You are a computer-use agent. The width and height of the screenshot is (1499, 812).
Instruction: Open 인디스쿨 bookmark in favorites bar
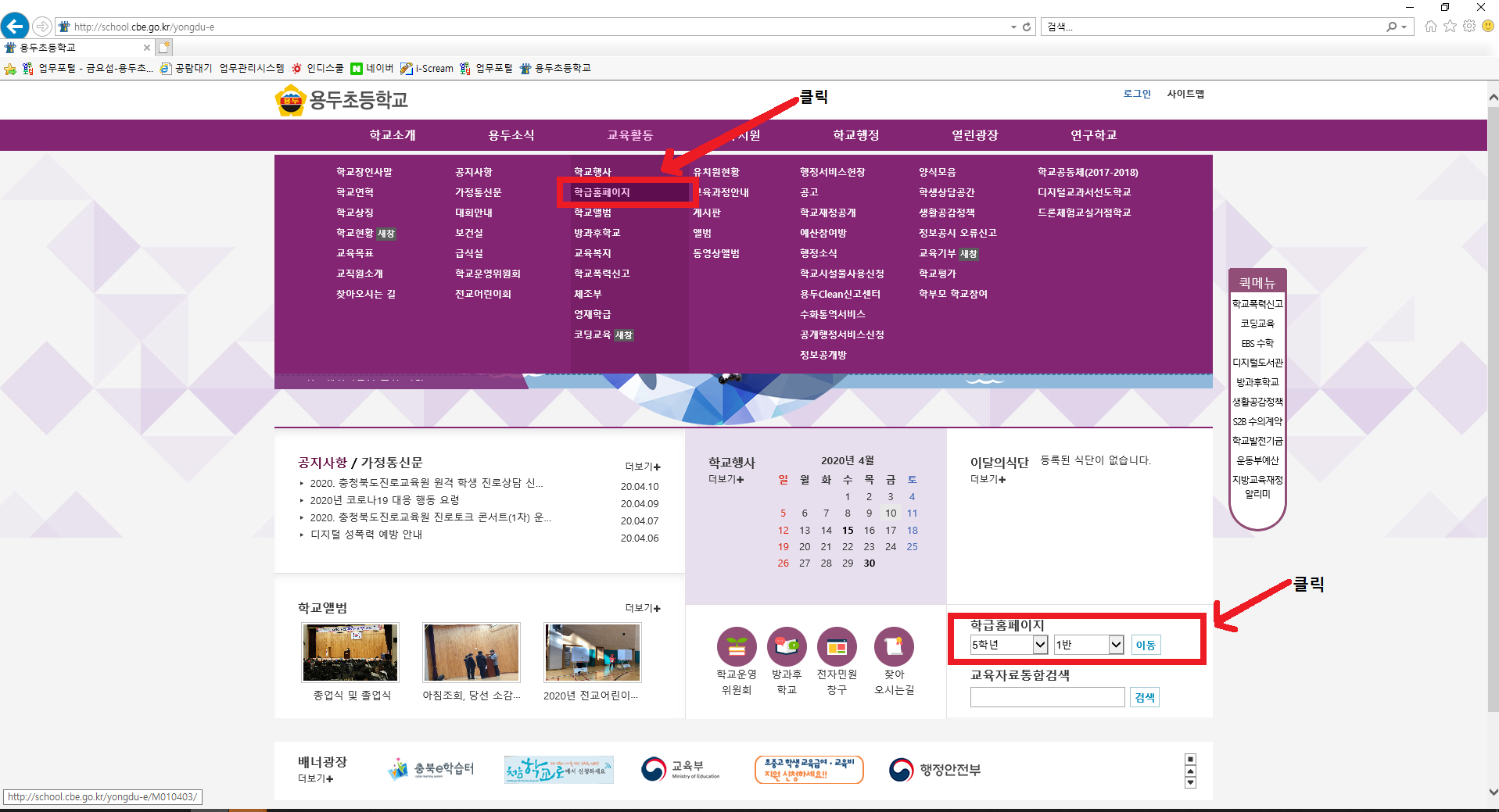[317, 69]
